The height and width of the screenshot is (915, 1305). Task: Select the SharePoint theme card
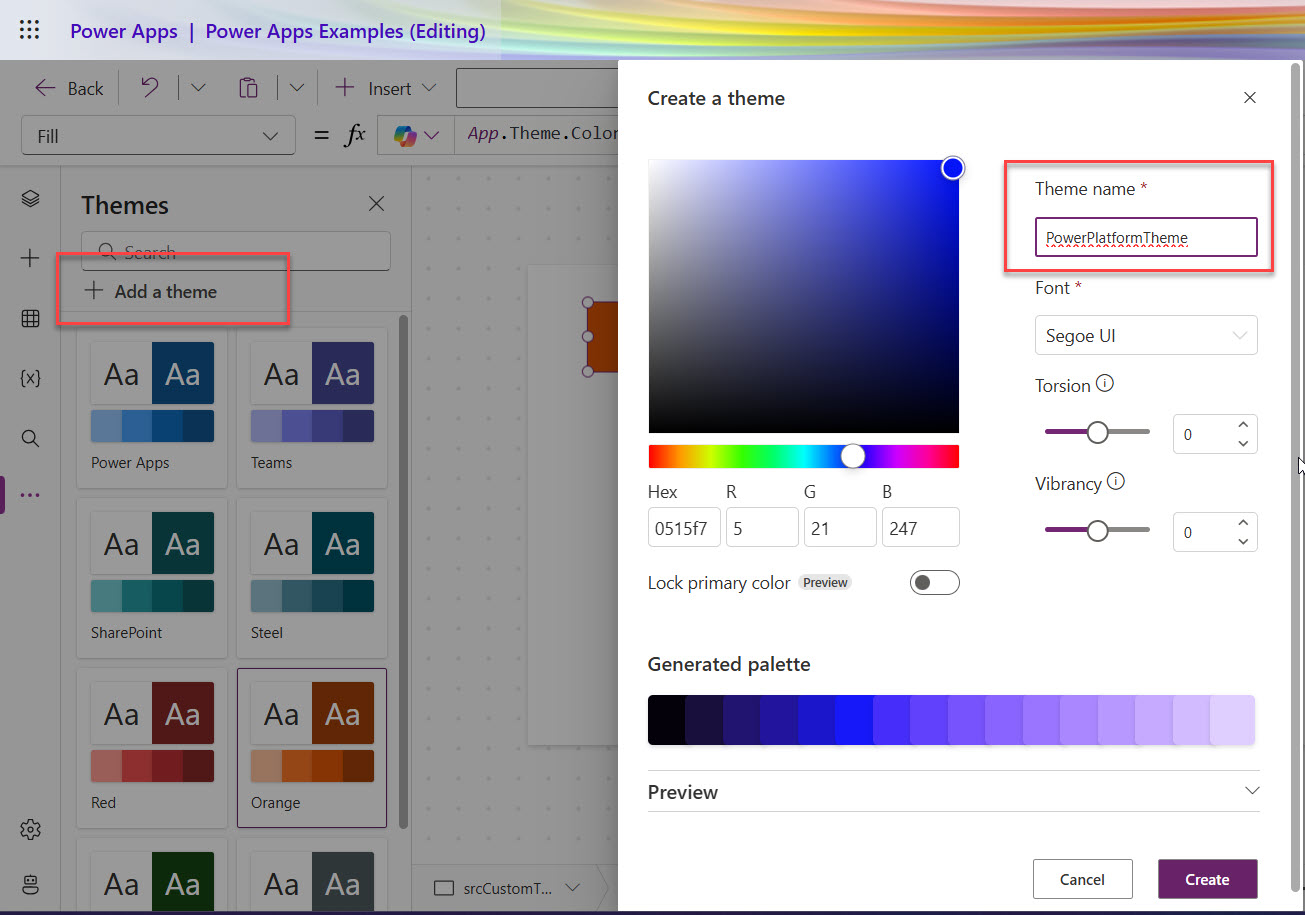152,578
